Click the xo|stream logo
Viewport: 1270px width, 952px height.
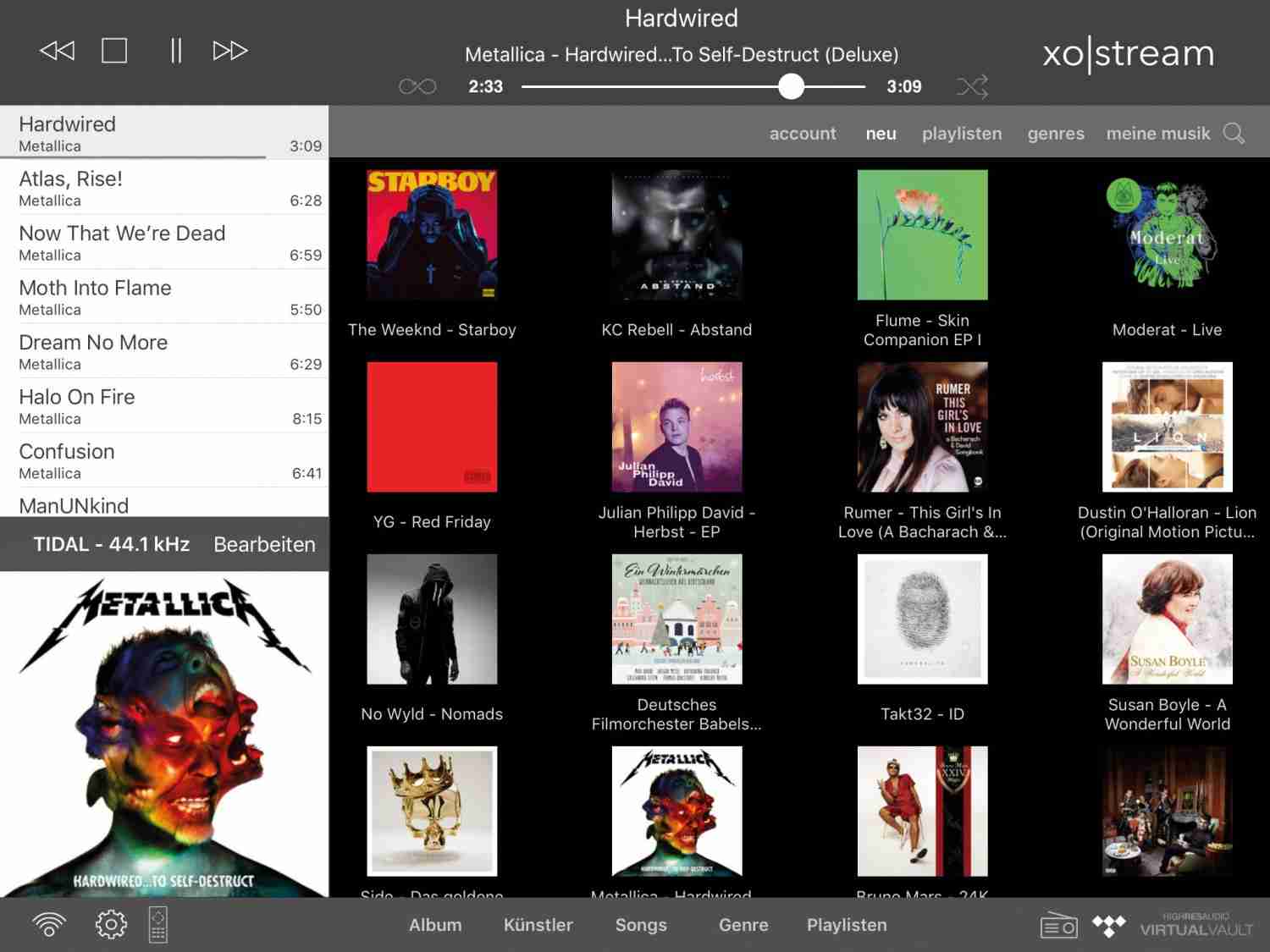coord(1128,53)
